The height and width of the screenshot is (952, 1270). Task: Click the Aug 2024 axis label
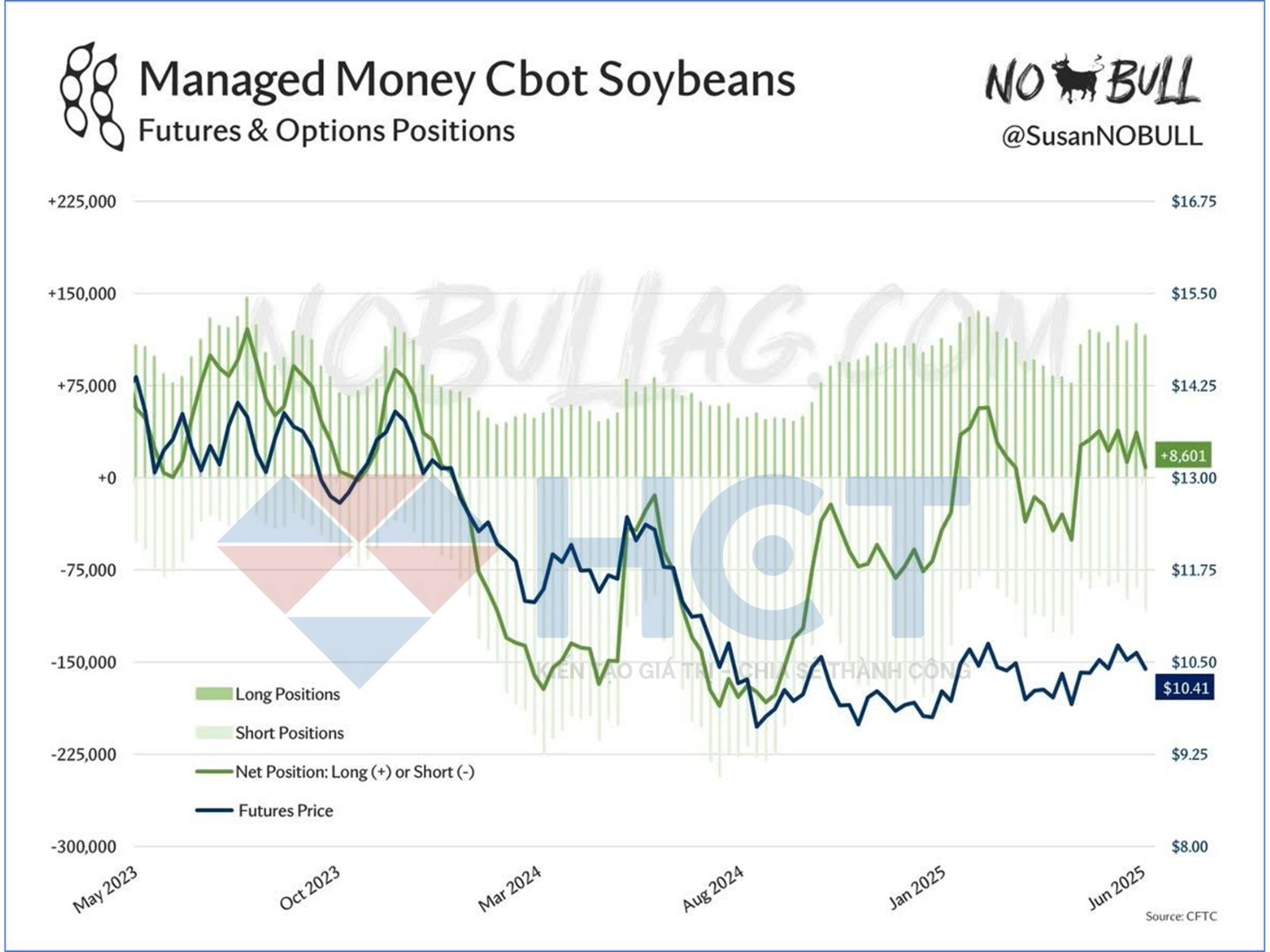[x=714, y=889]
